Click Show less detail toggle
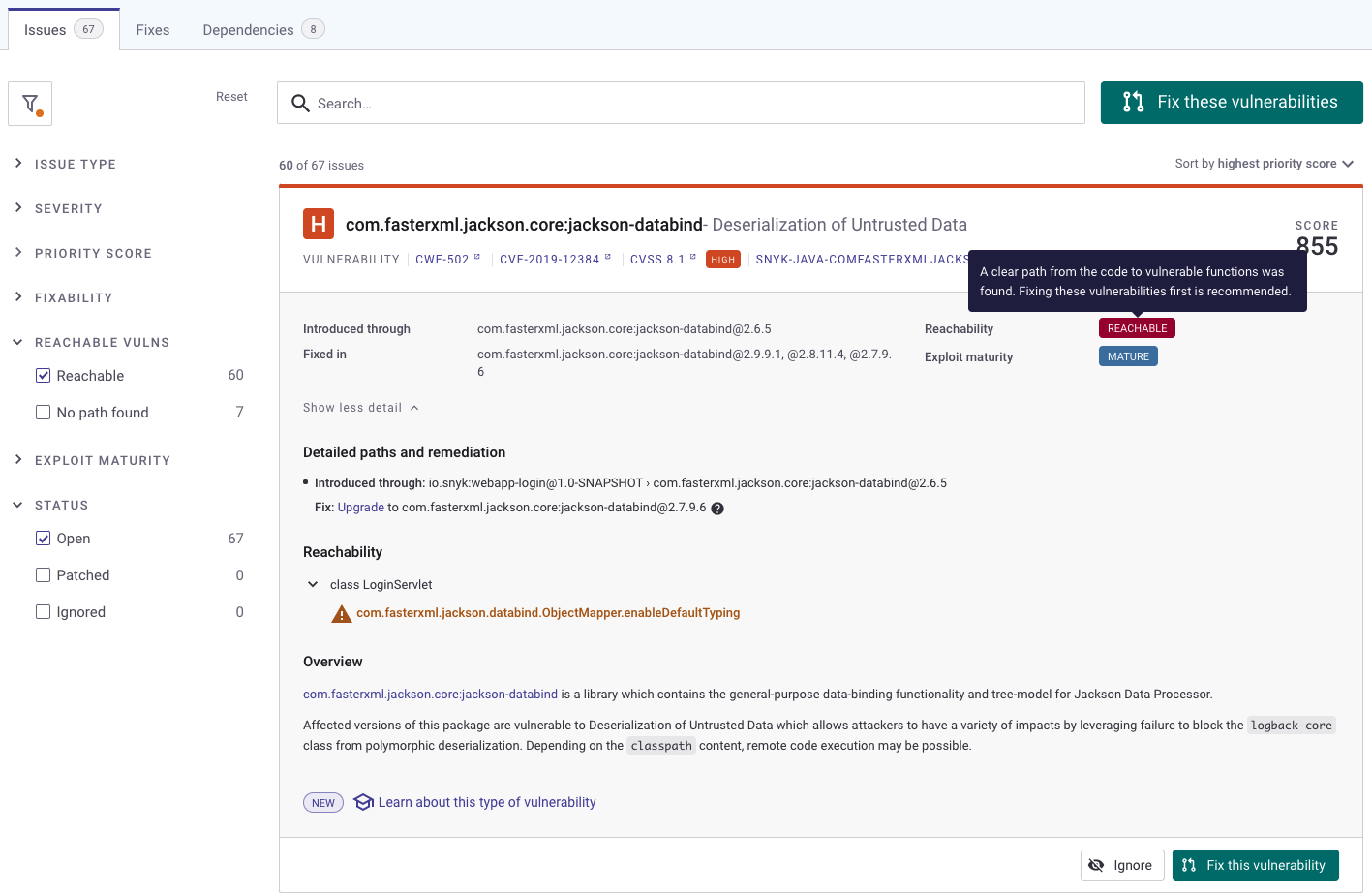 click(360, 408)
